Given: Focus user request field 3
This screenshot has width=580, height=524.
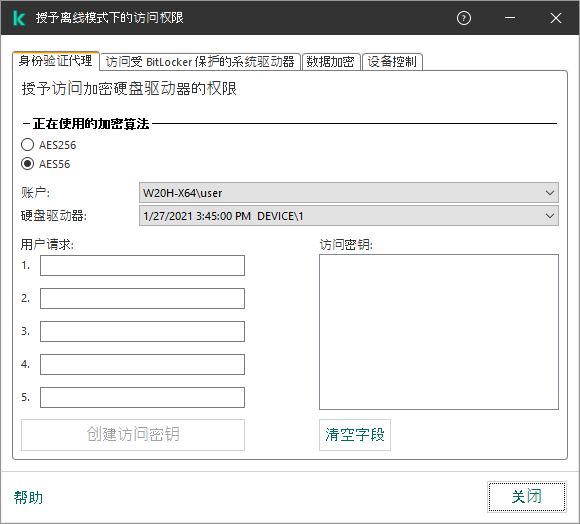Looking at the screenshot, I should [142, 331].
